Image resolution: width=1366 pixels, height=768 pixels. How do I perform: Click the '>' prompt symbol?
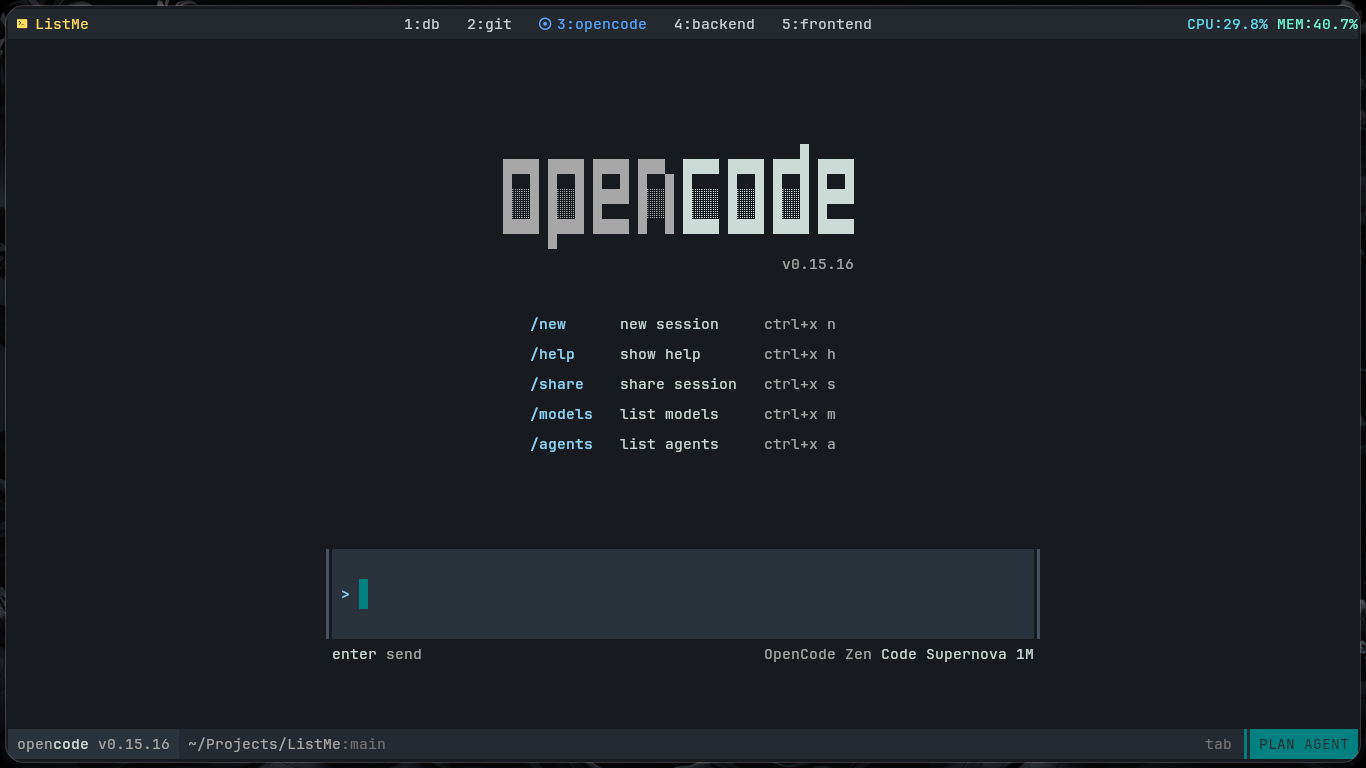[x=345, y=594]
